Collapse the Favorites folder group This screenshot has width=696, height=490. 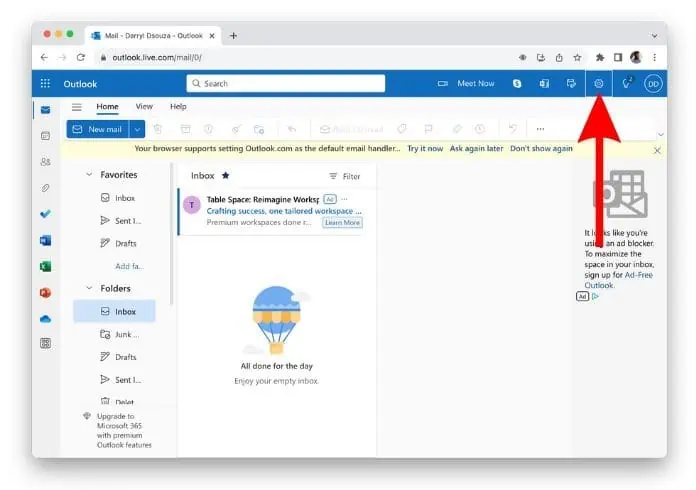click(x=89, y=175)
